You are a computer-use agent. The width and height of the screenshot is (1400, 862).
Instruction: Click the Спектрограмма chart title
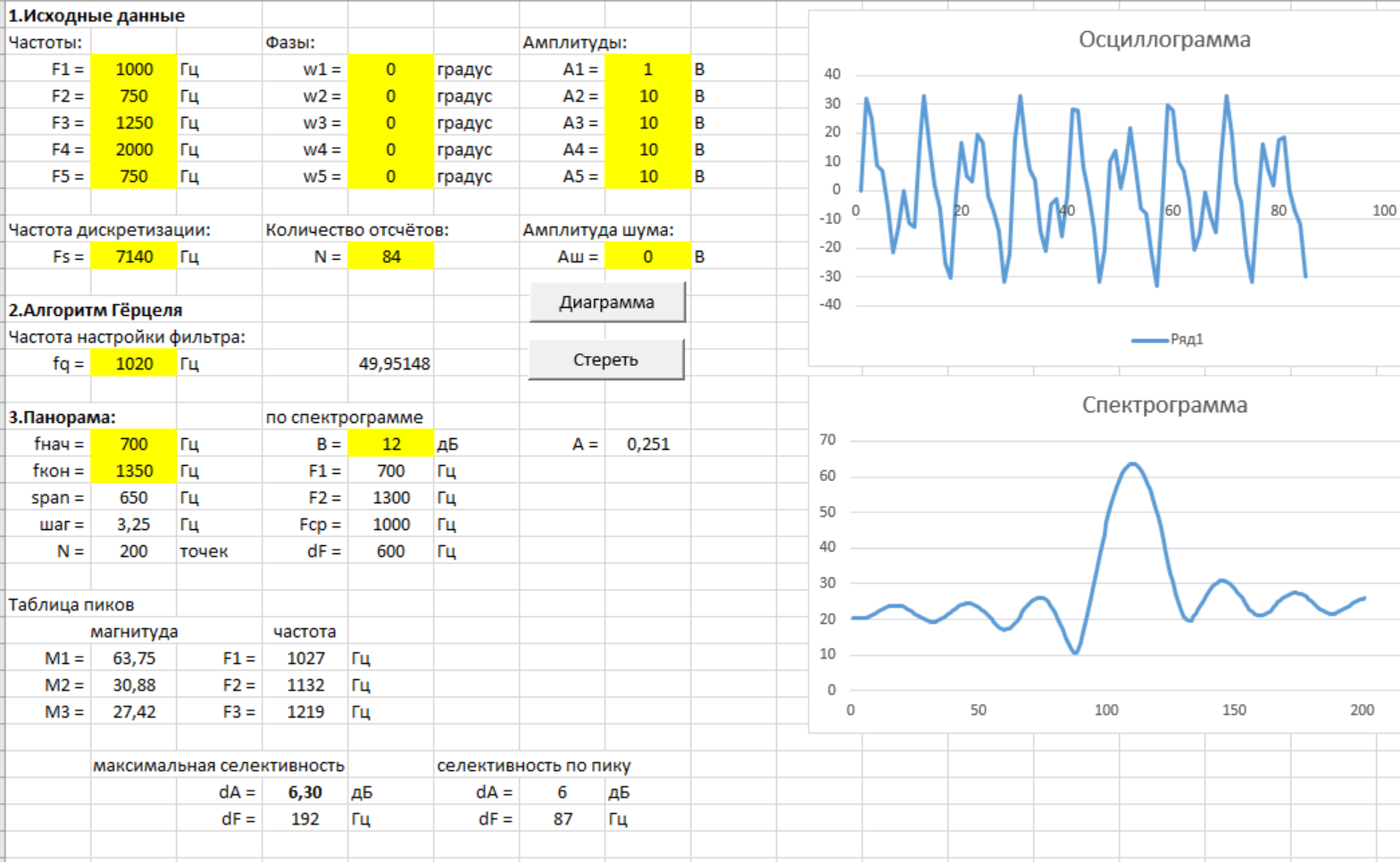click(x=1164, y=405)
